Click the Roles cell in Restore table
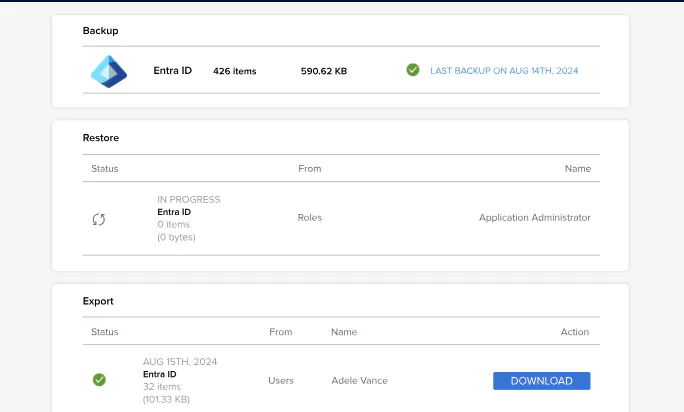Screen dimensions: 684x412 310,217
